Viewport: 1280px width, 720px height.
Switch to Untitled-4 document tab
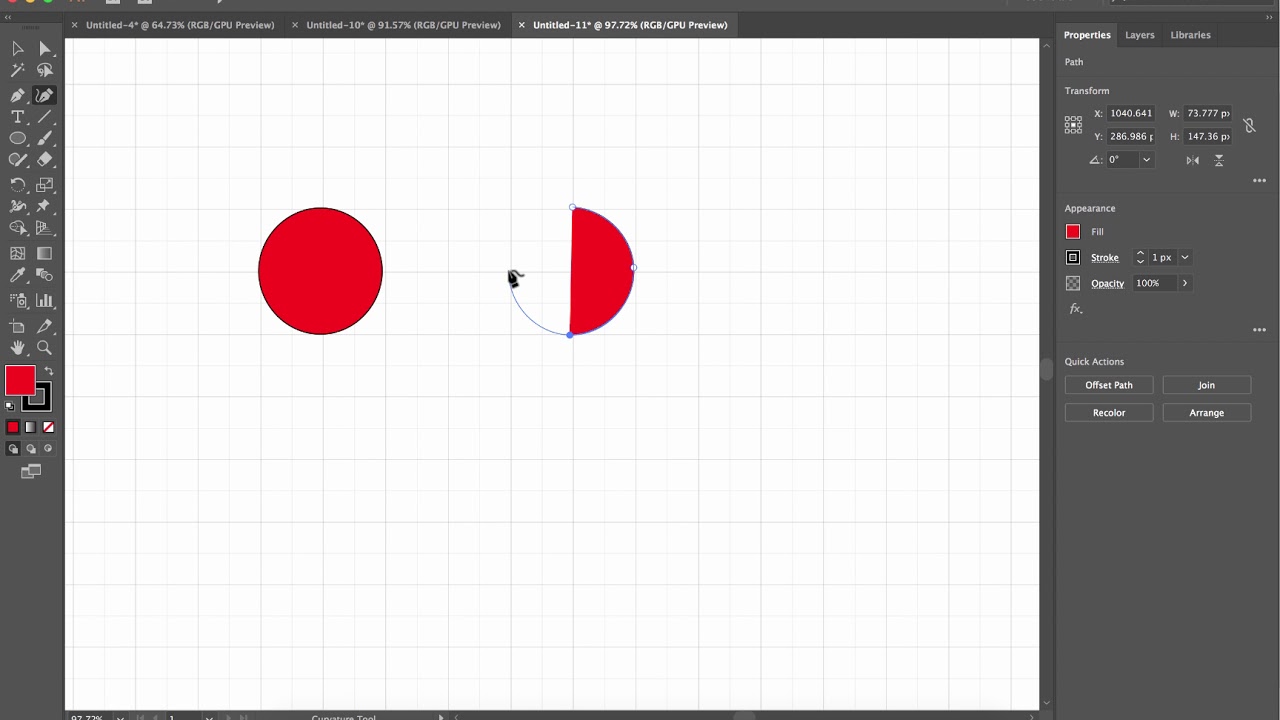coord(180,25)
